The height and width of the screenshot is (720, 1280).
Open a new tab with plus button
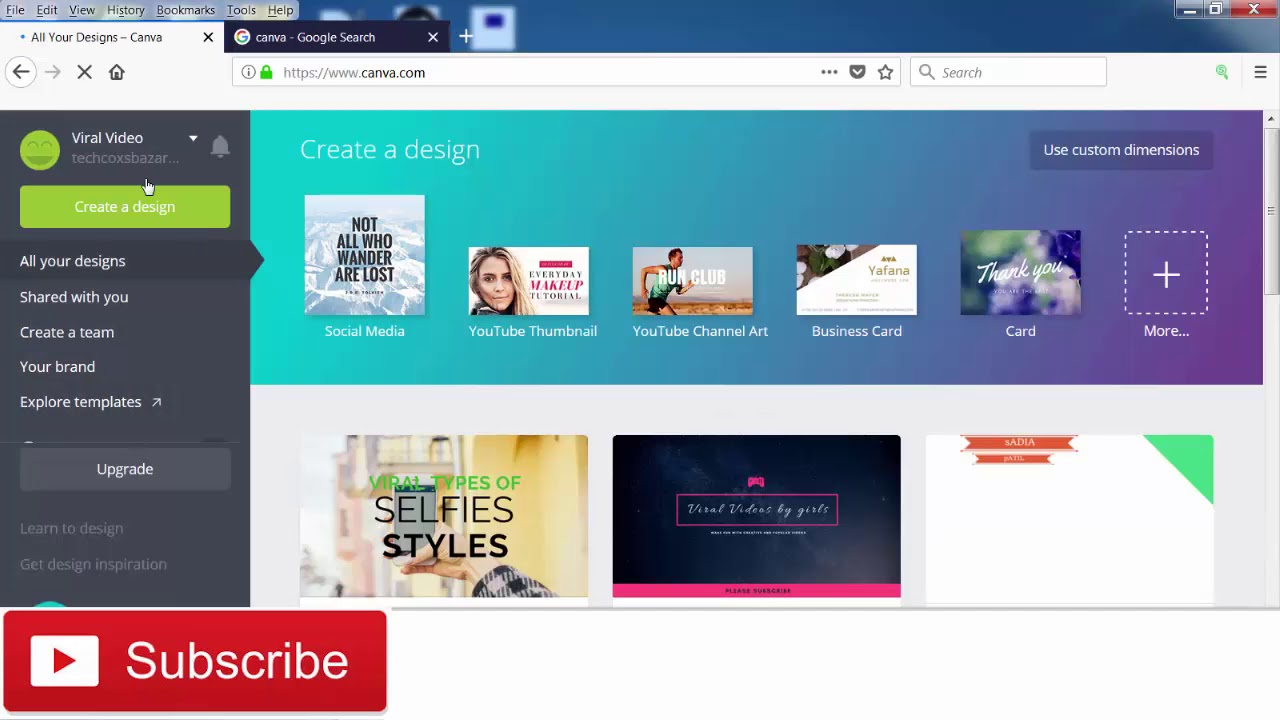[x=465, y=37]
